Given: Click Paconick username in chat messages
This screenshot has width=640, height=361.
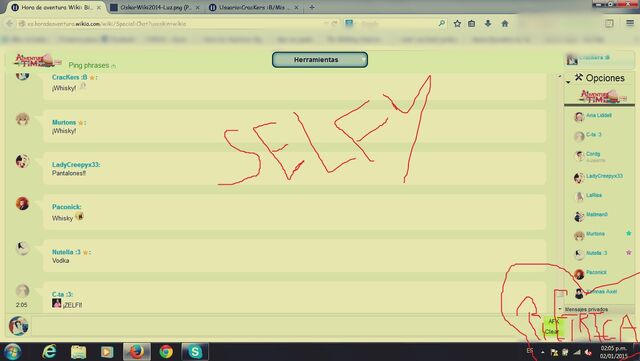Looking at the screenshot, I should tap(67, 207).
